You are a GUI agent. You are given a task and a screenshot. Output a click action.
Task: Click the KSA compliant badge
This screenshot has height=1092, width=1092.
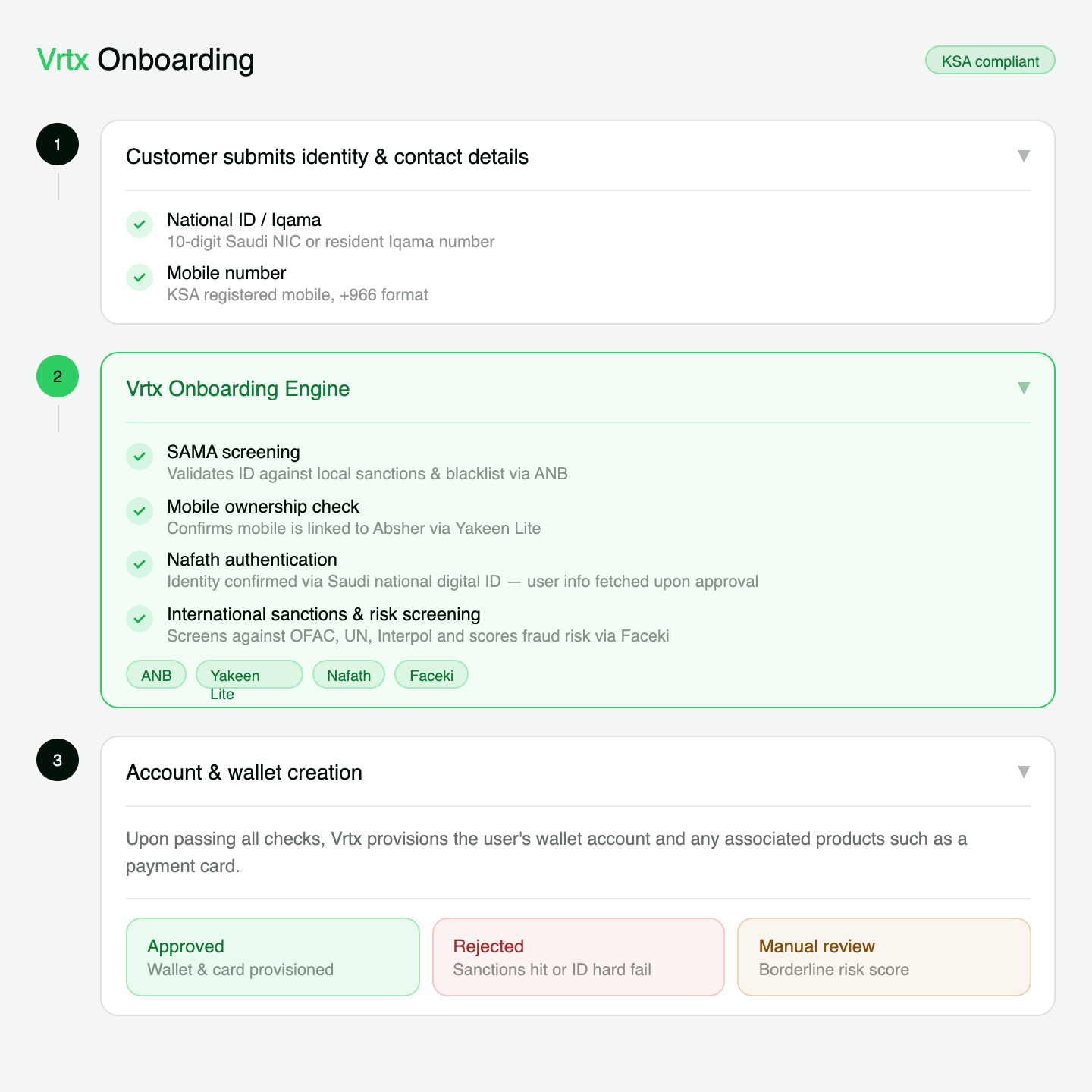pyautogui.click(x=990, y=61)
